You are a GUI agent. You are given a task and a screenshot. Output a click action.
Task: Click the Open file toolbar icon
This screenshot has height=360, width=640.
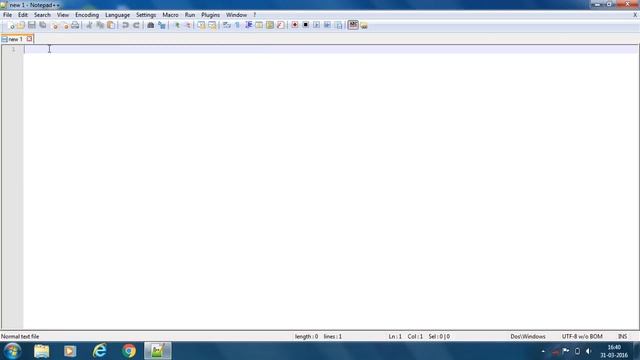click(21, 25)
